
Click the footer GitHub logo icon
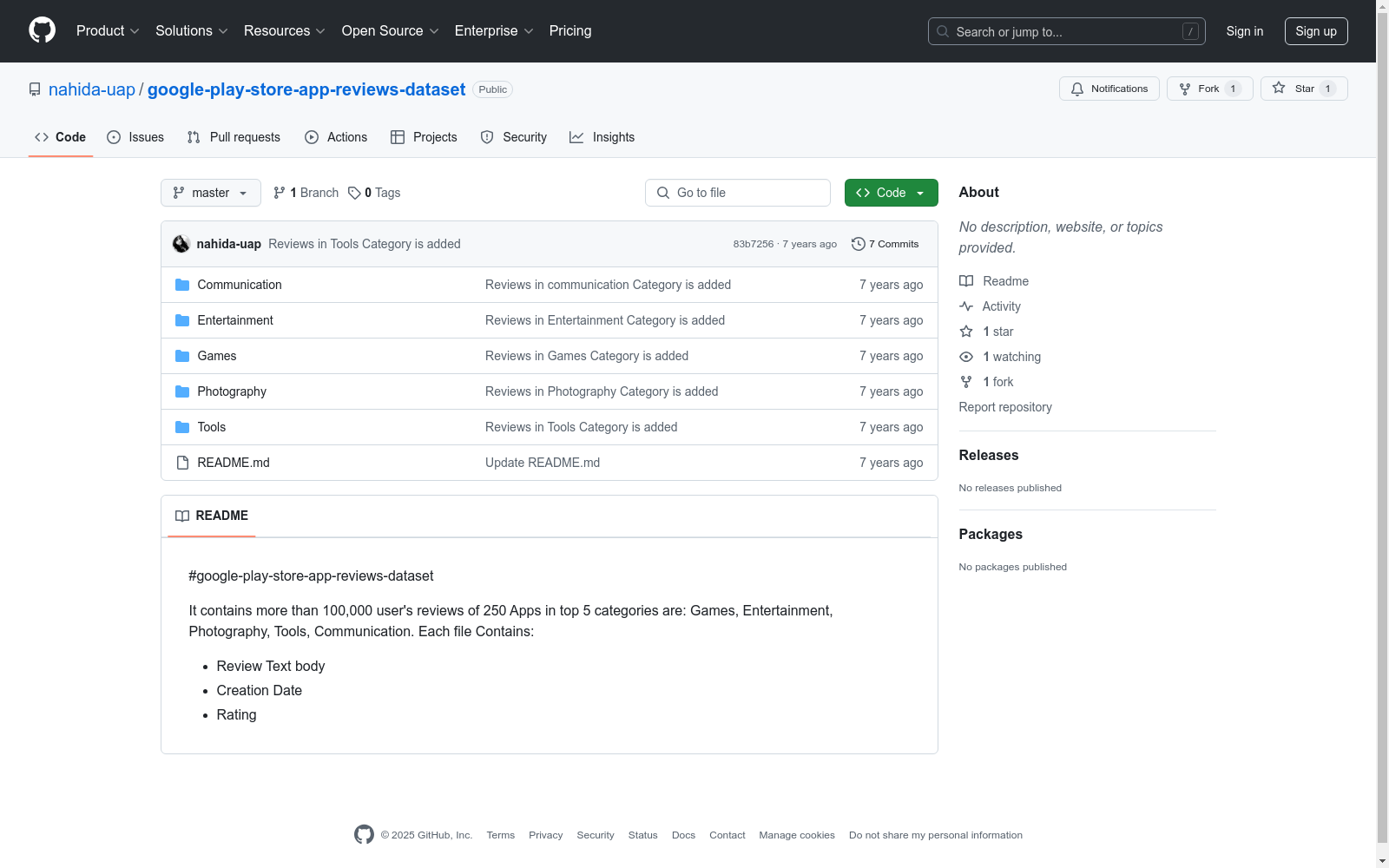click(364, 834)
